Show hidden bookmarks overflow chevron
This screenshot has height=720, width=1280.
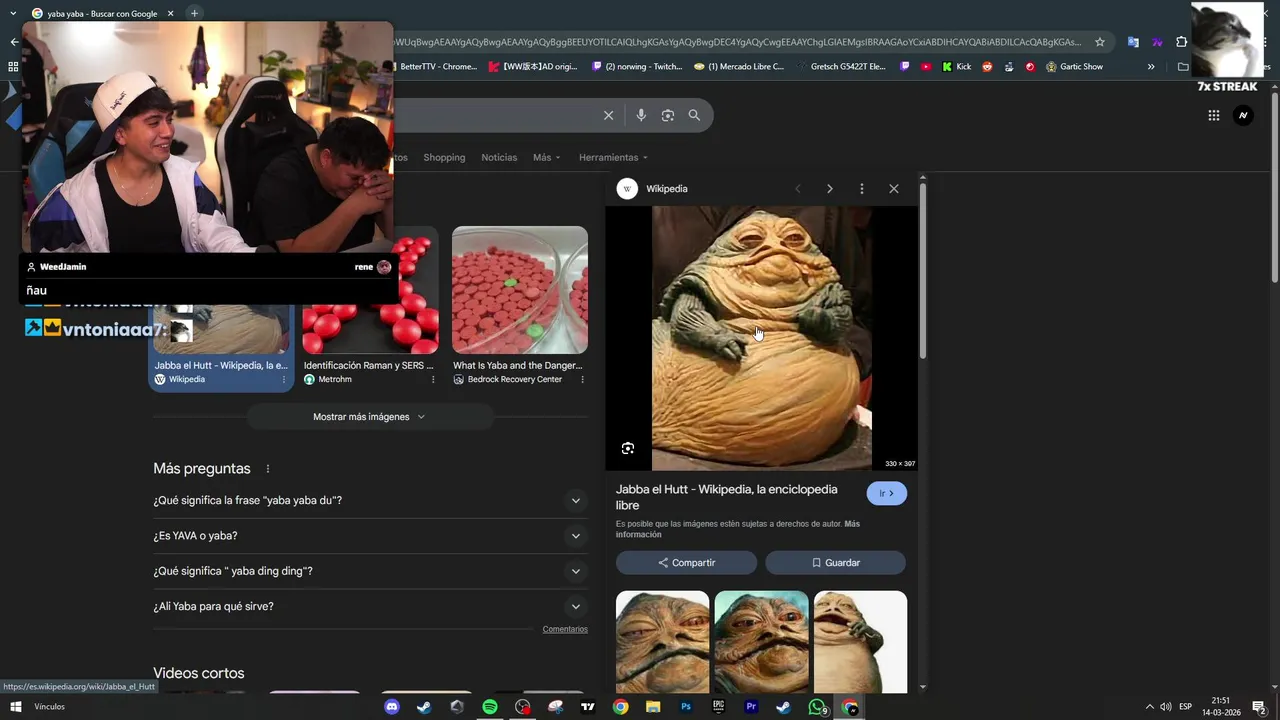tap(1151, 67)
